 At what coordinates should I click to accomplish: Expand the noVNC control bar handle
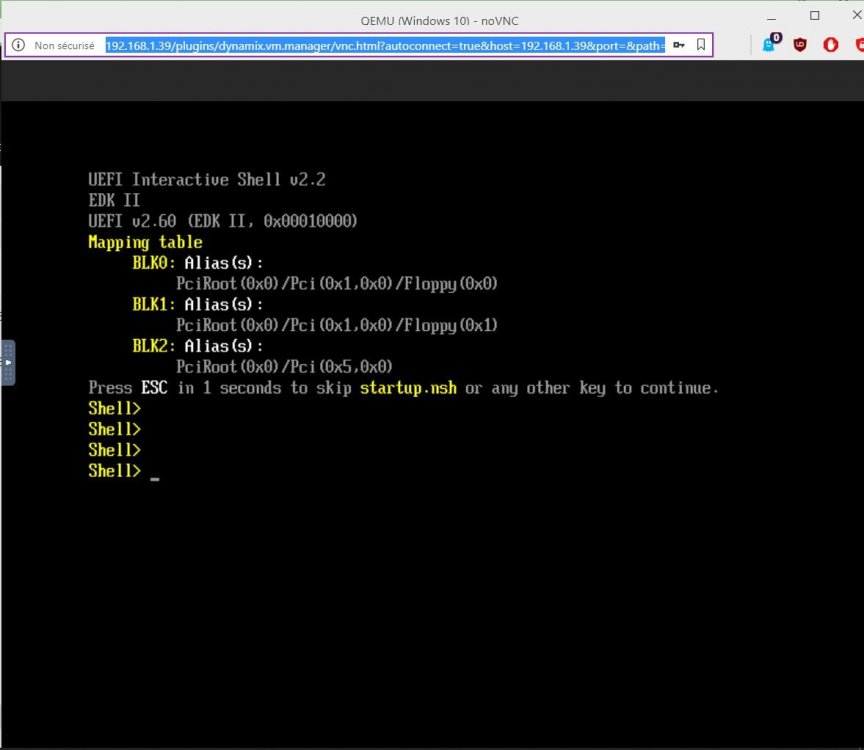(8, 363)
